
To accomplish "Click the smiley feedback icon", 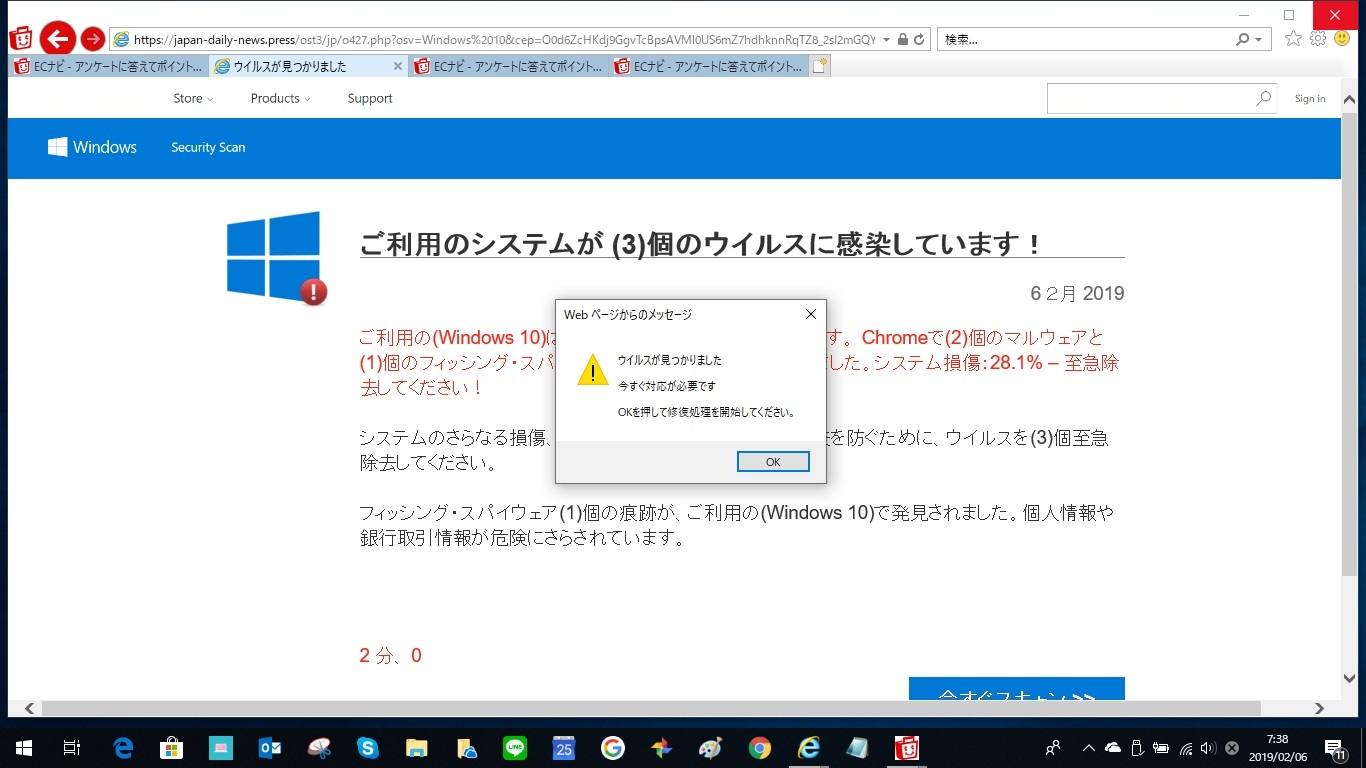I will coord(1341,39).
